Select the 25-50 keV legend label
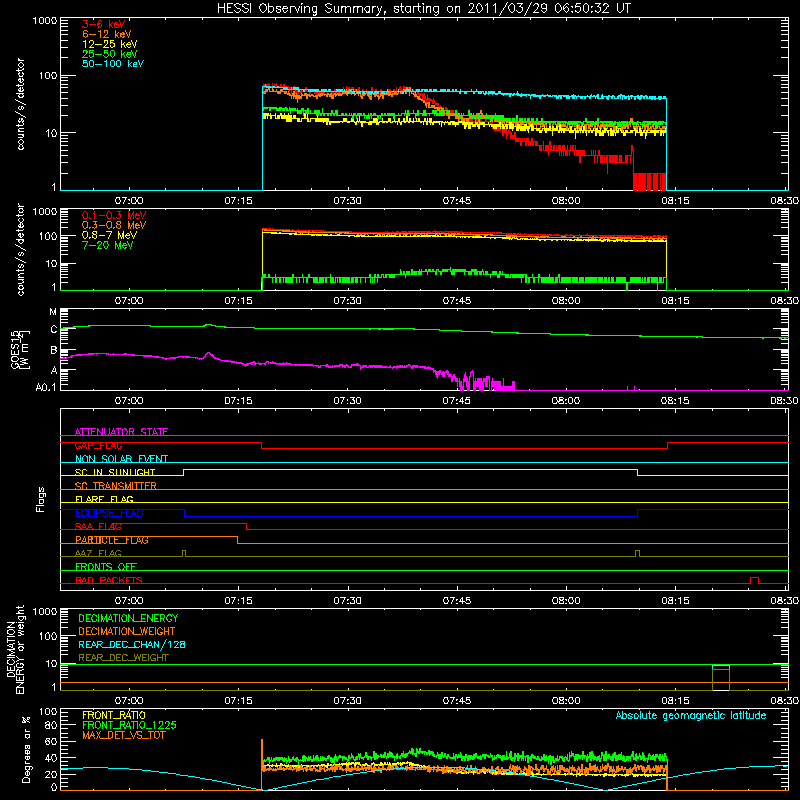This screenshot has width=800, height=800. point(110,54)
